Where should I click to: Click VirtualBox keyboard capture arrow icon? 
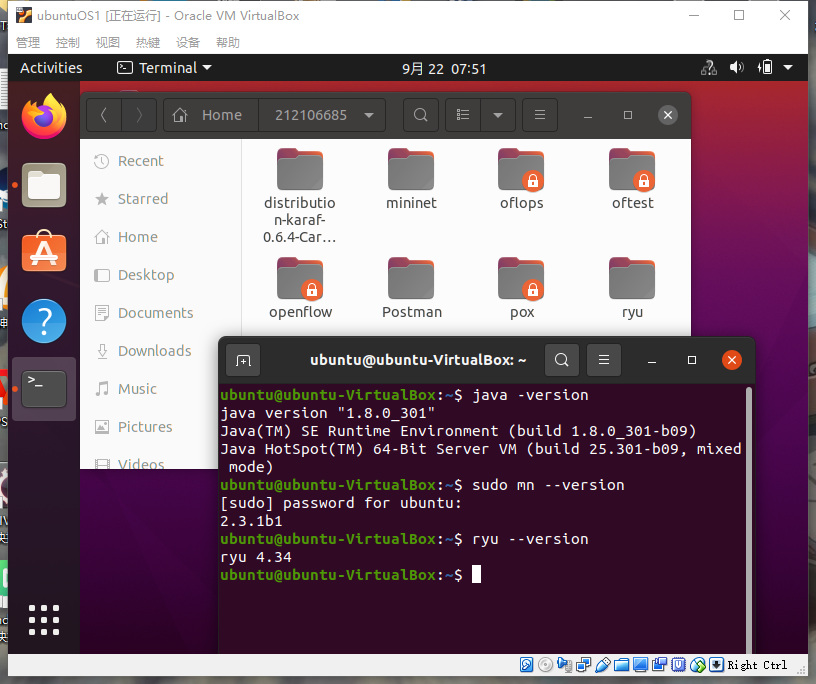point(717,665)
